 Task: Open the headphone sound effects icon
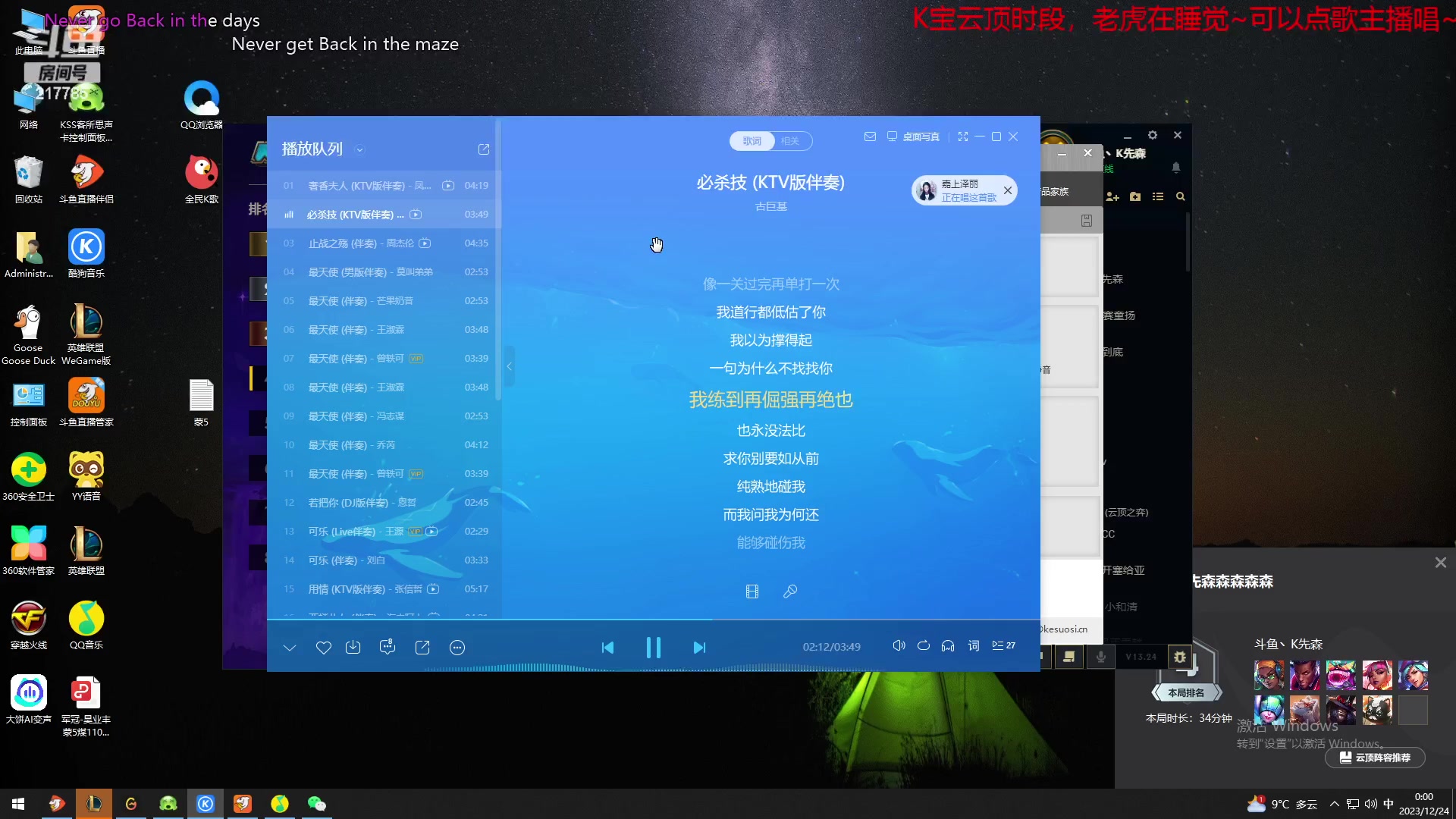pyautogui.click(x=948, y=646)
